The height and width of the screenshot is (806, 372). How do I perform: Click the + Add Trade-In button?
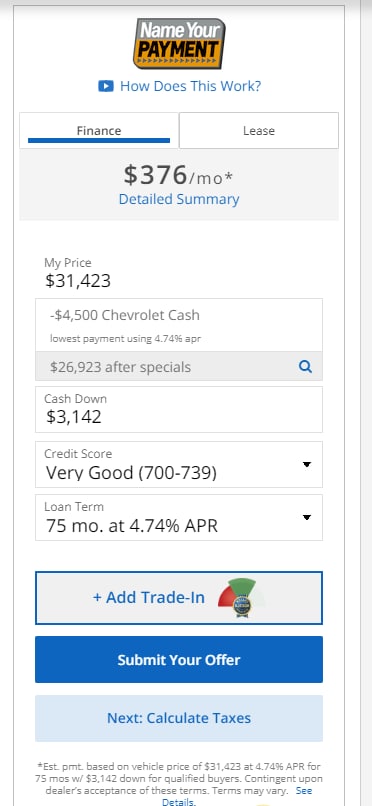(179, 598)
